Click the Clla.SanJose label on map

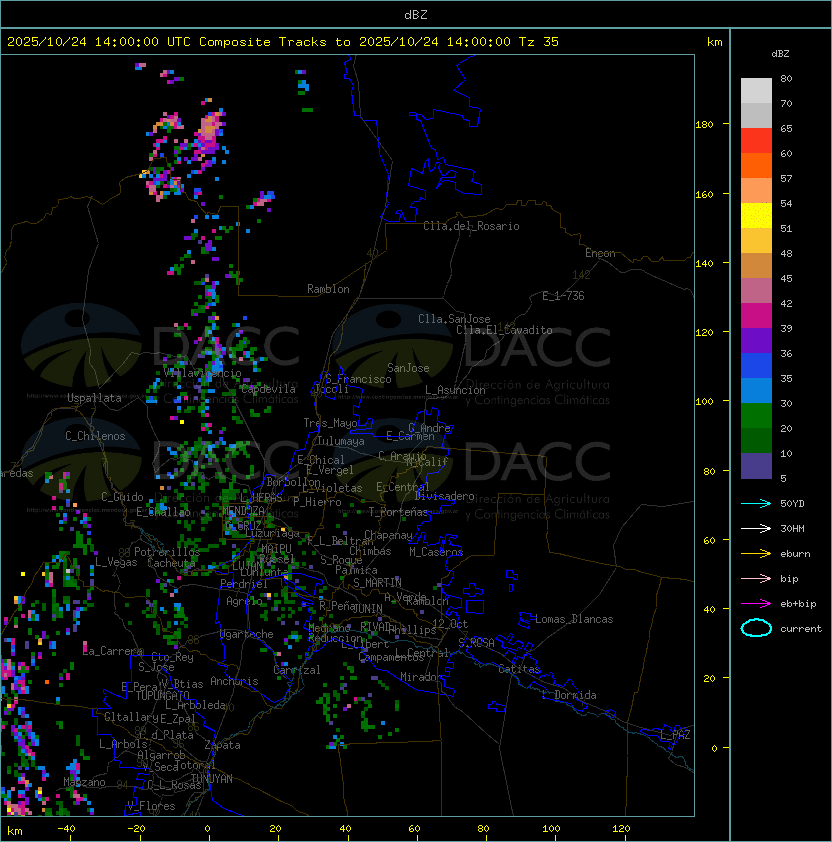(x=454, y=319)
